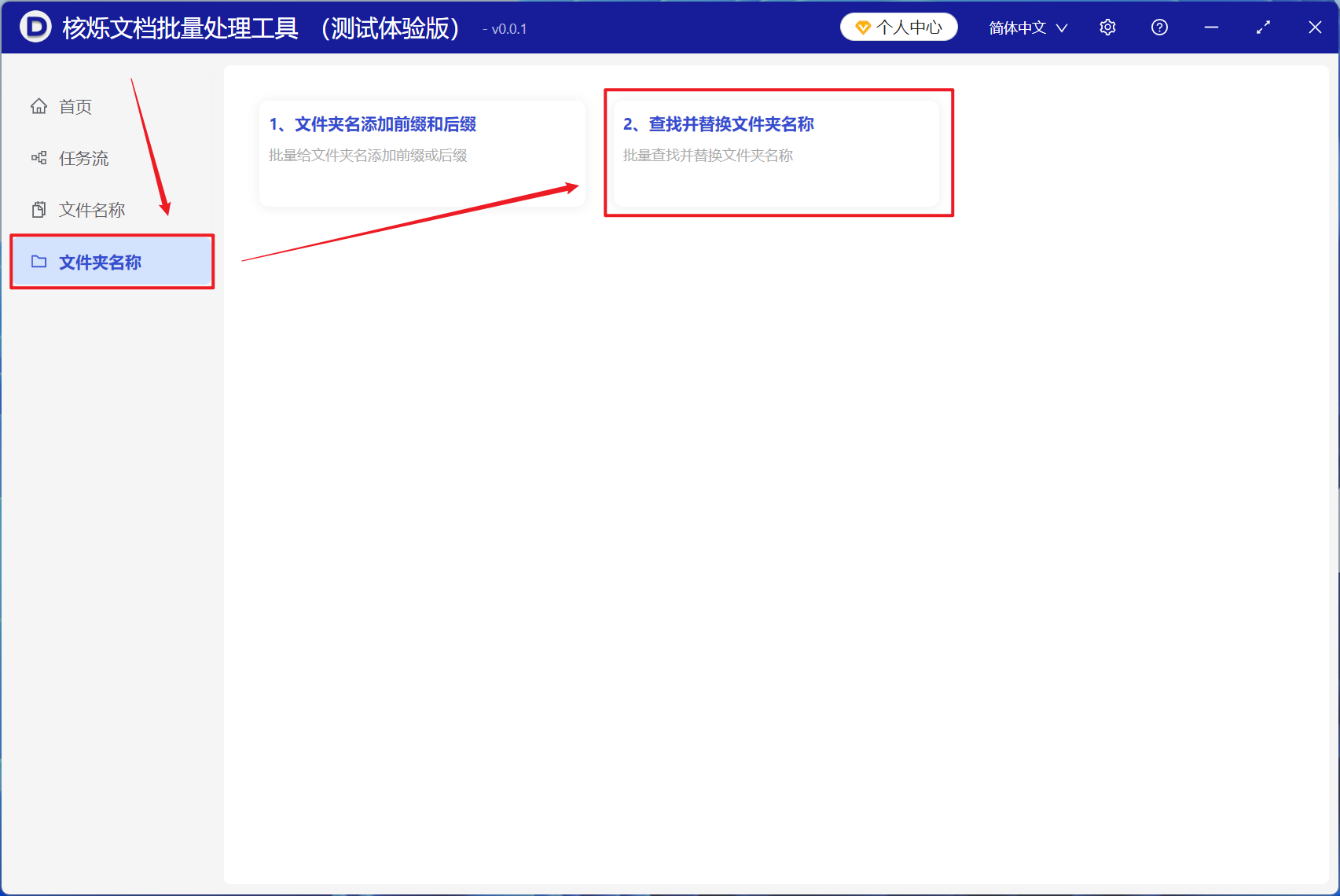Open 文件夹名称添加前缀和后缀 card
Screen dimensions: 1340x896
point(422,153)
